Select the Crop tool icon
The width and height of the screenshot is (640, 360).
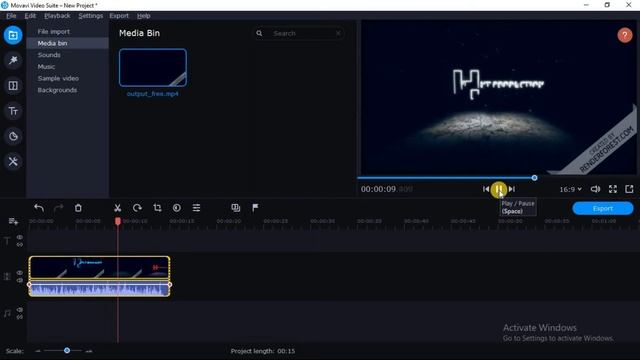[157, 208]
